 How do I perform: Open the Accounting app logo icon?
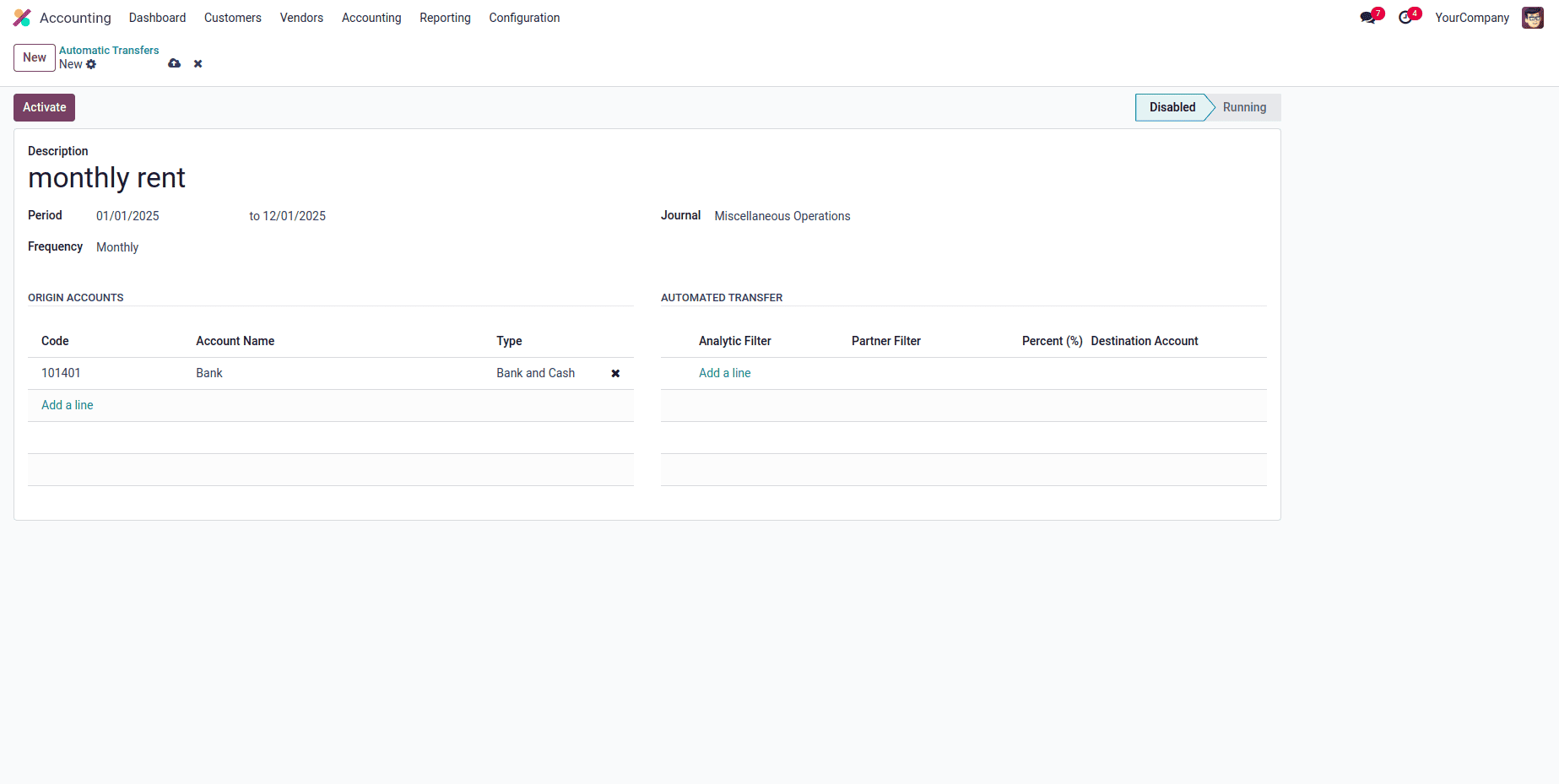point(21,18)
